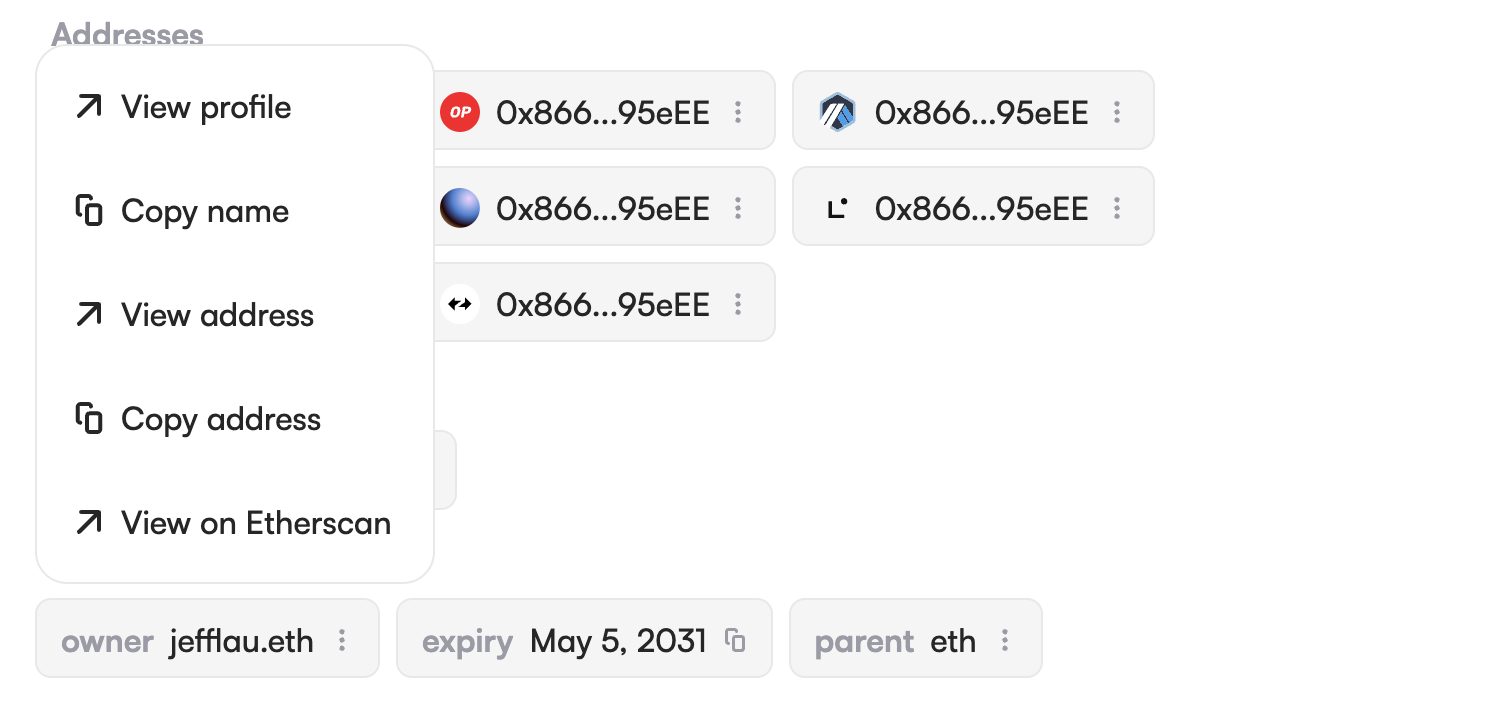Open three-dot menu for Linea address

click(1117, 208)
